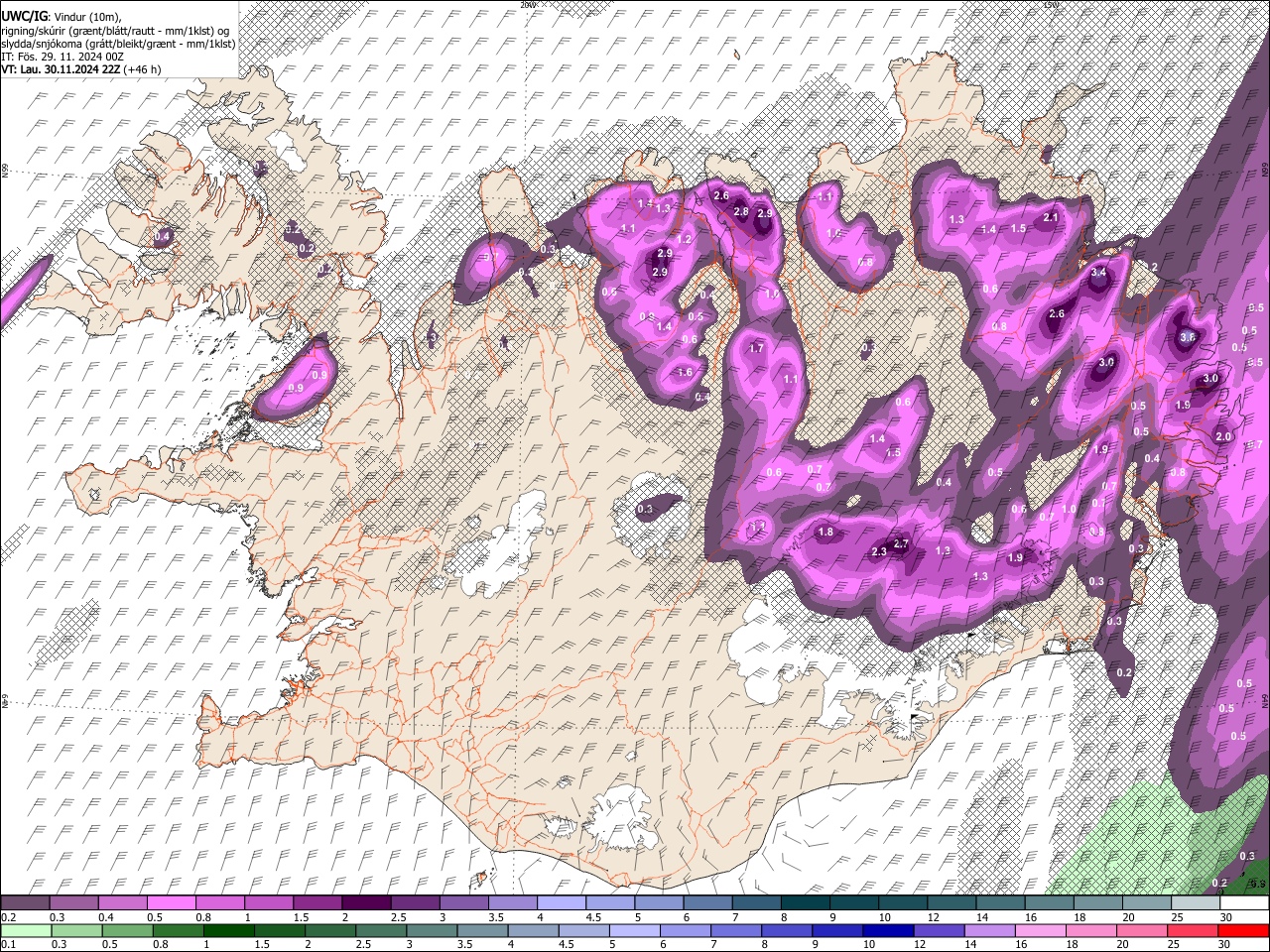Pick the violet 12 swatch in bottom legend row

click(x=940, y=930)
